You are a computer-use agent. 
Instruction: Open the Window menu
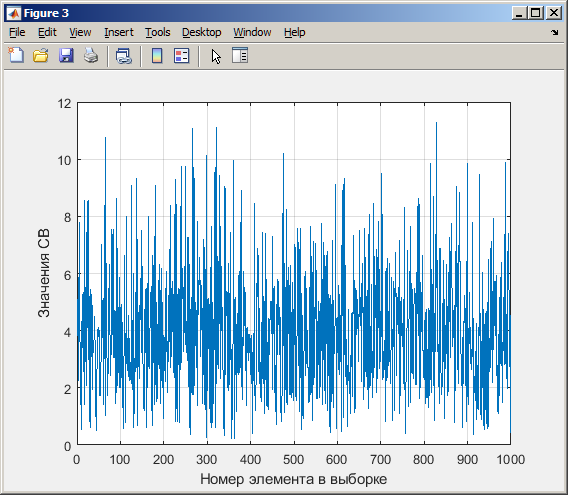pyautogui.click(x=252, y=32)
